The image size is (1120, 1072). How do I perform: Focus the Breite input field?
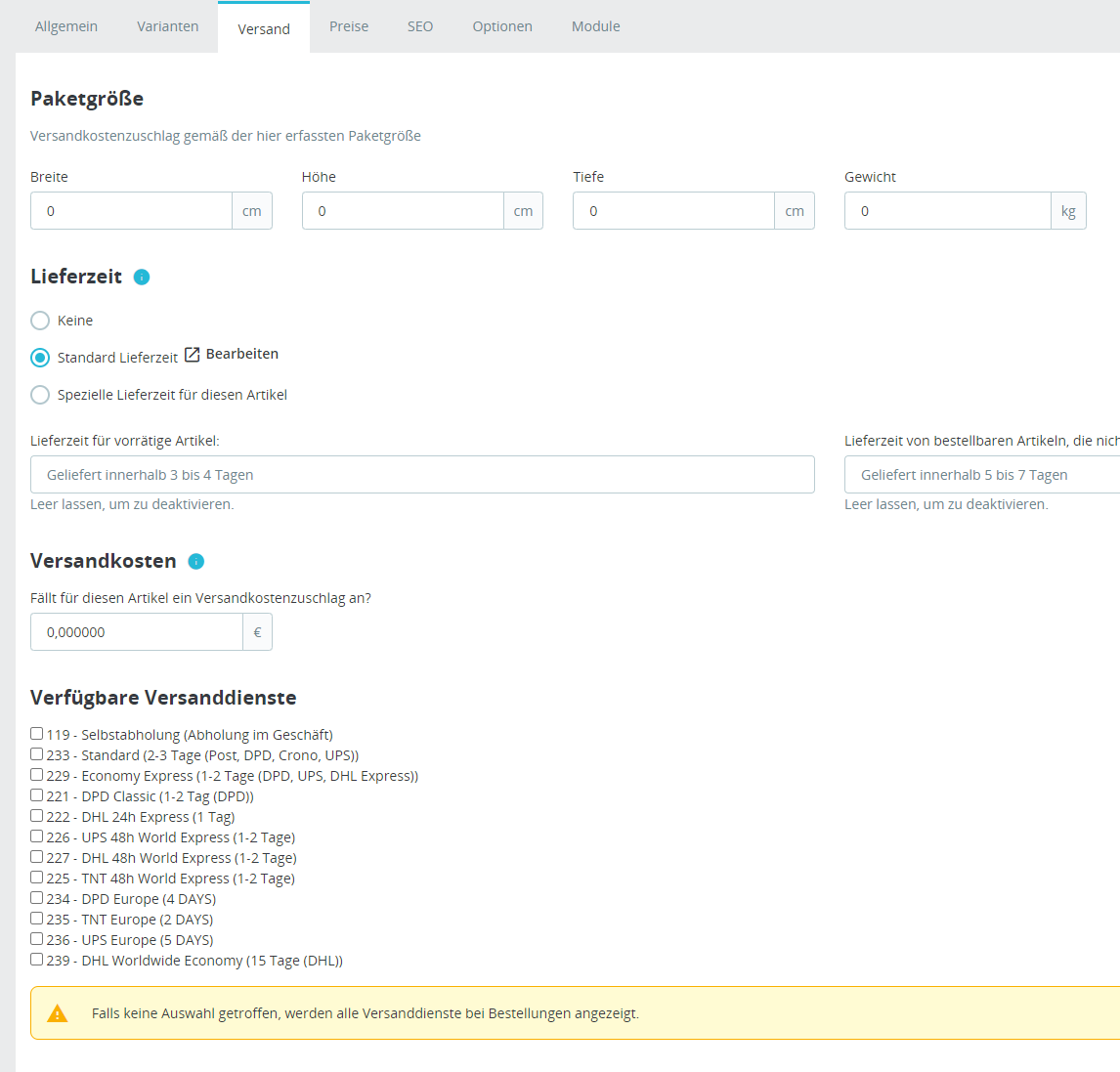[x=131, y=211]
